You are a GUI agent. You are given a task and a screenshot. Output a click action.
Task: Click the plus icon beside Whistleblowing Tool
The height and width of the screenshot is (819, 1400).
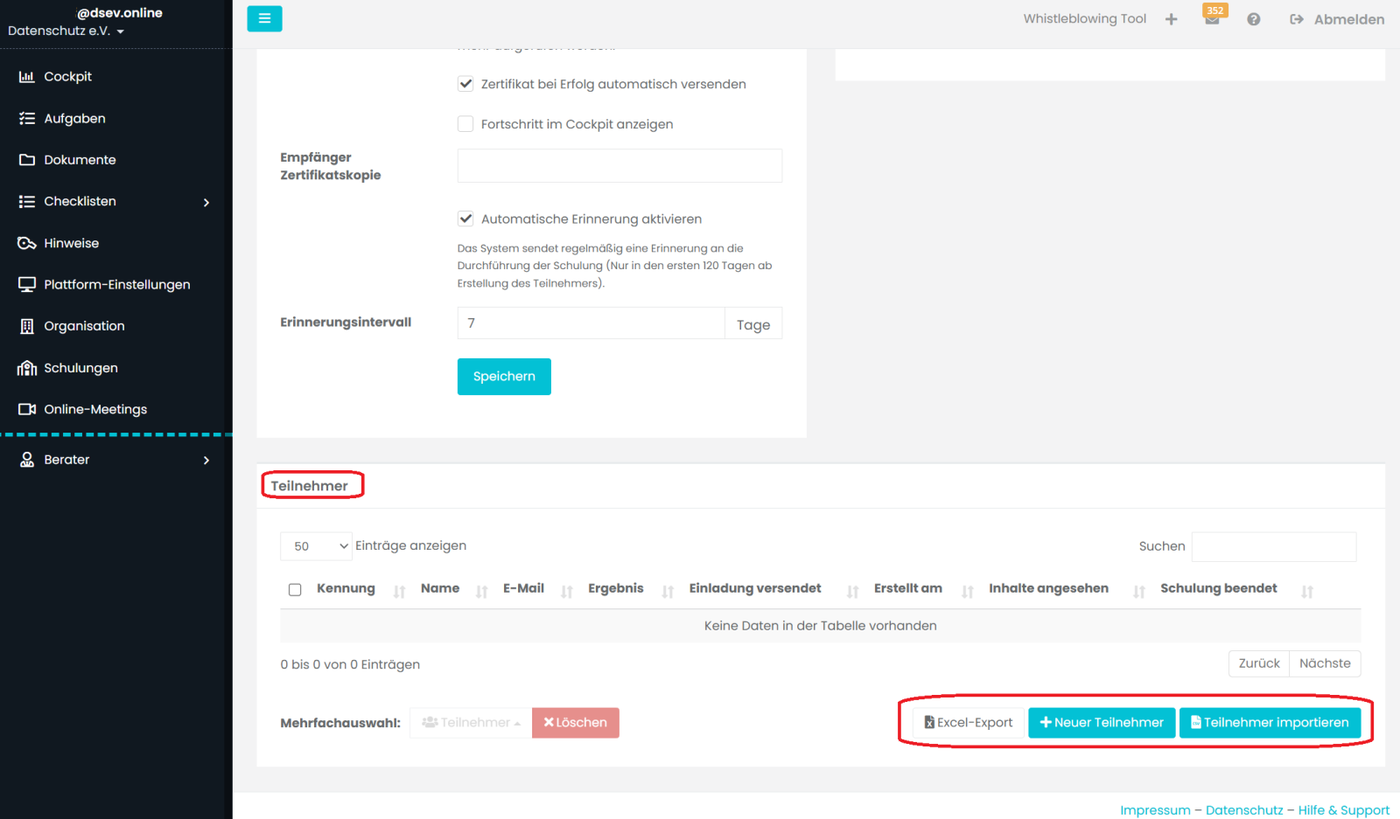coord(1171,19)
